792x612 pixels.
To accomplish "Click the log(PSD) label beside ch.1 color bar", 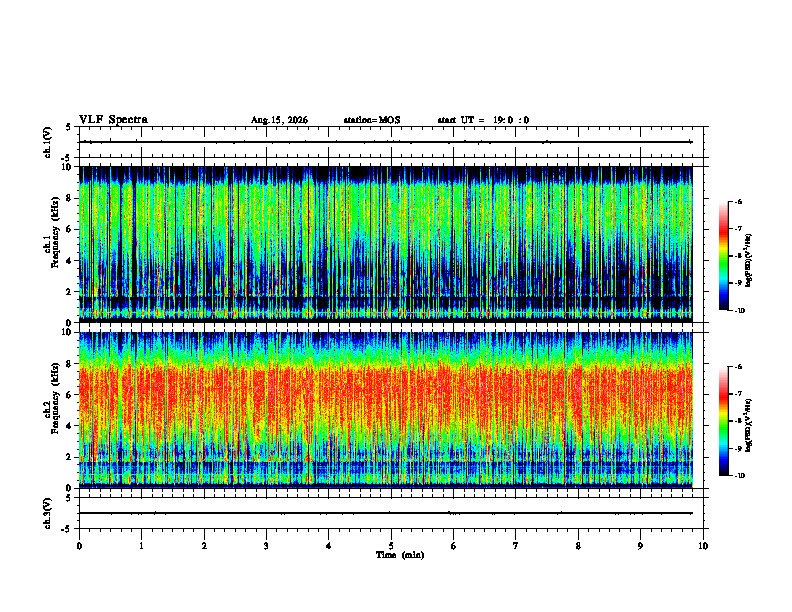I will 749,261.
